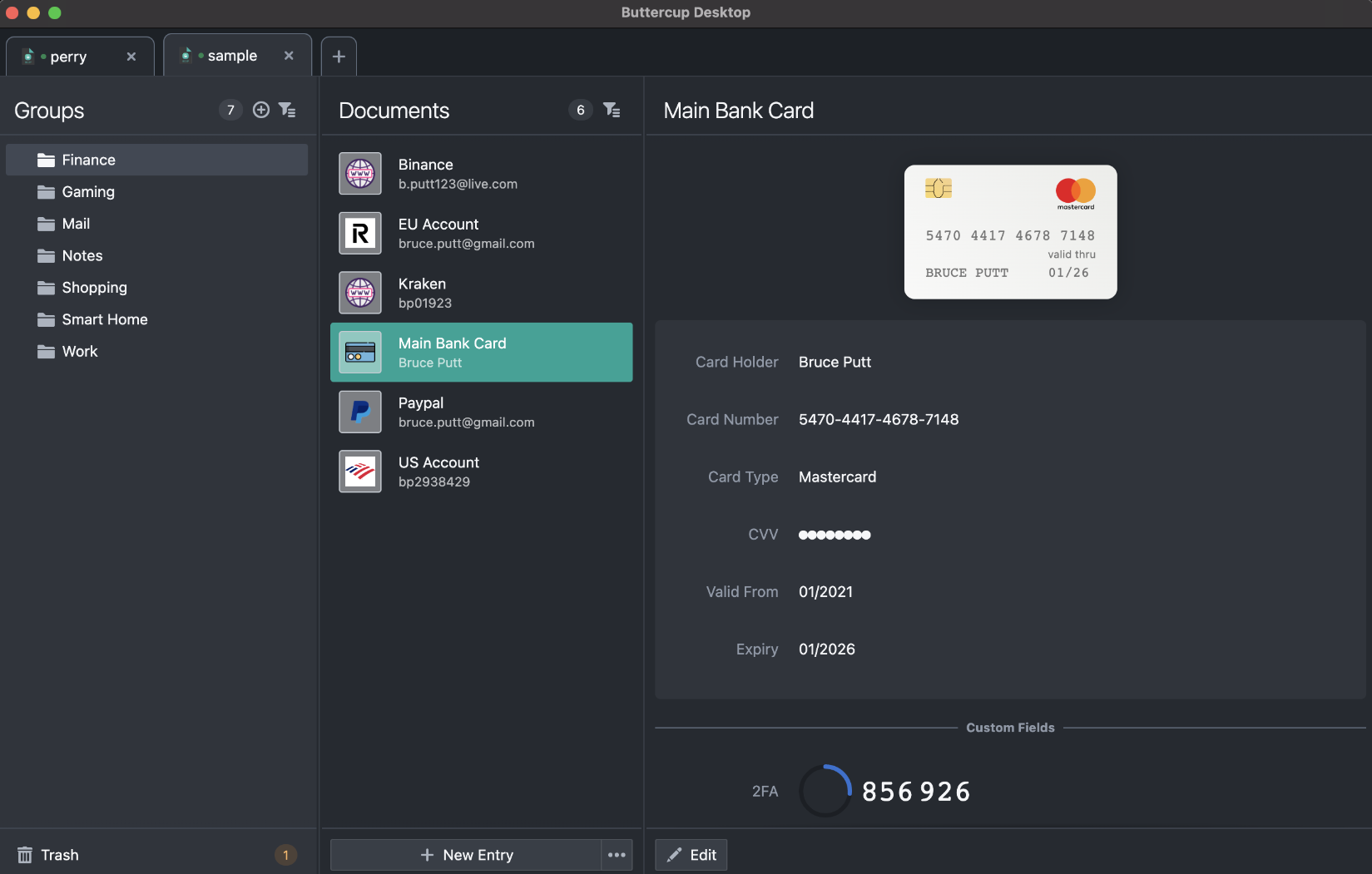Click the Kraken website globe icon

pyautogui.click(x=359, y=293)
